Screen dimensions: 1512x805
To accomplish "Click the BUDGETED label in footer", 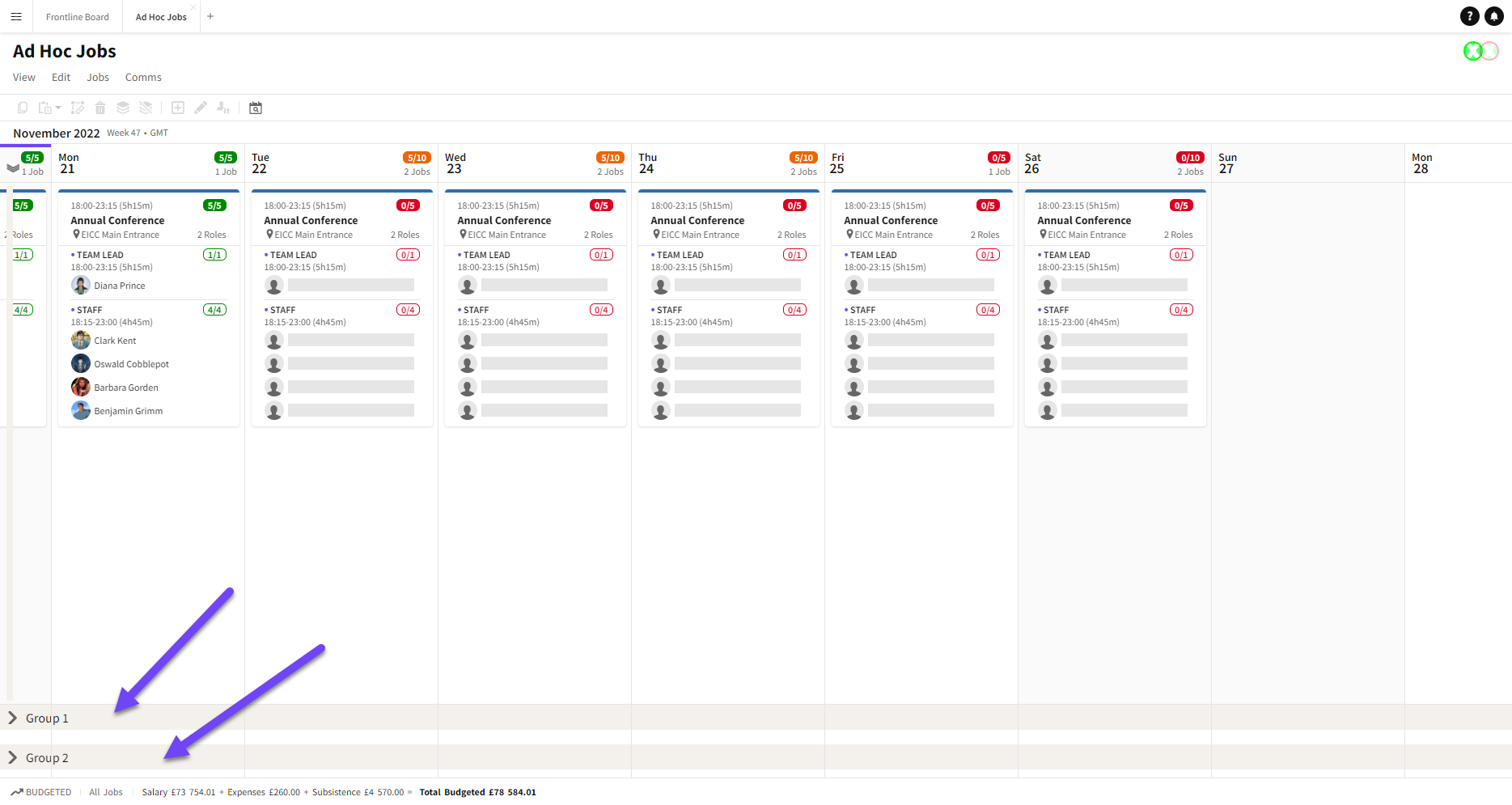I will [48, 792].
